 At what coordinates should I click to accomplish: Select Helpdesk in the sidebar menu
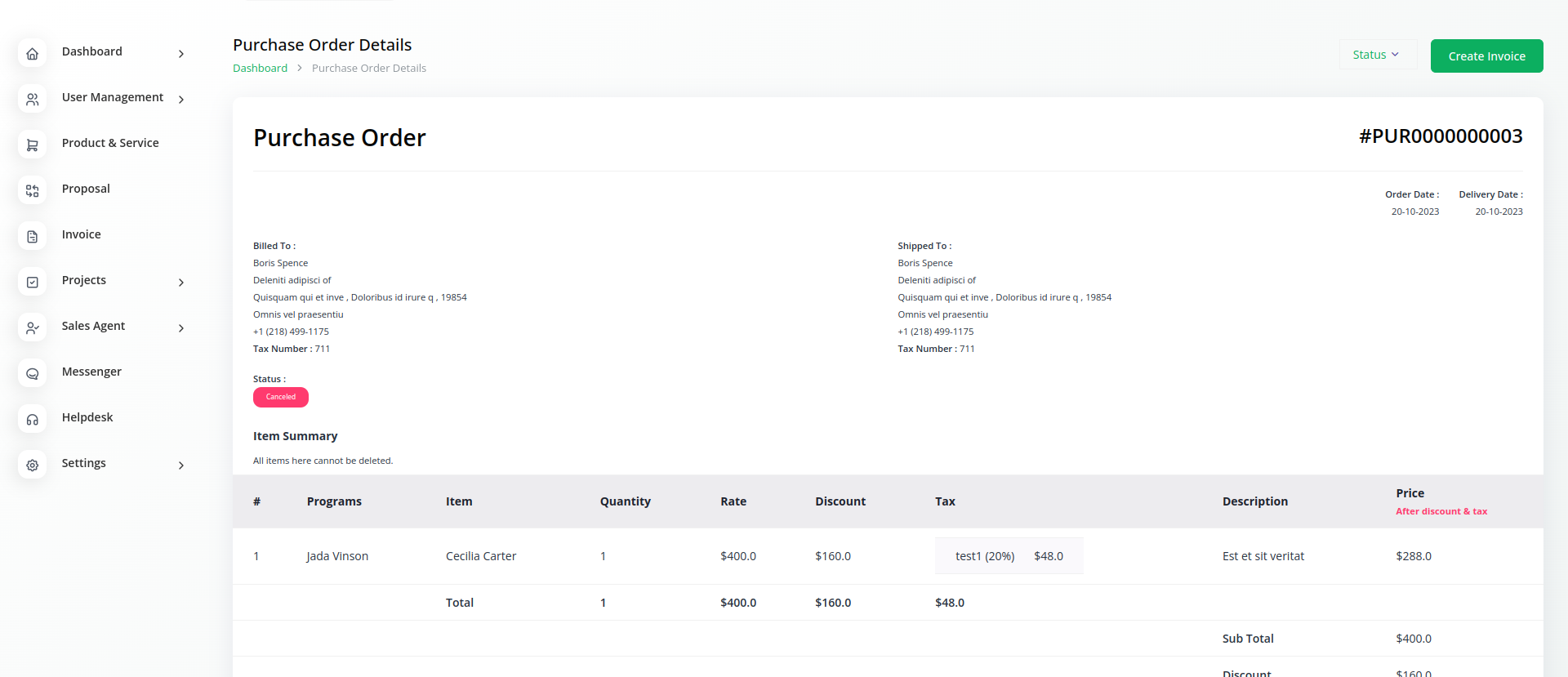click(x=87, y=417)
